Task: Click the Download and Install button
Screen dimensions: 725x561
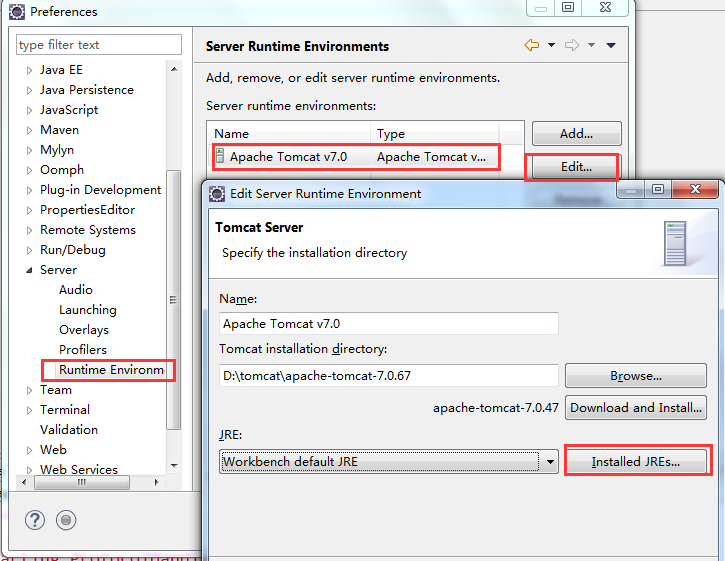Action: (637, 407)
